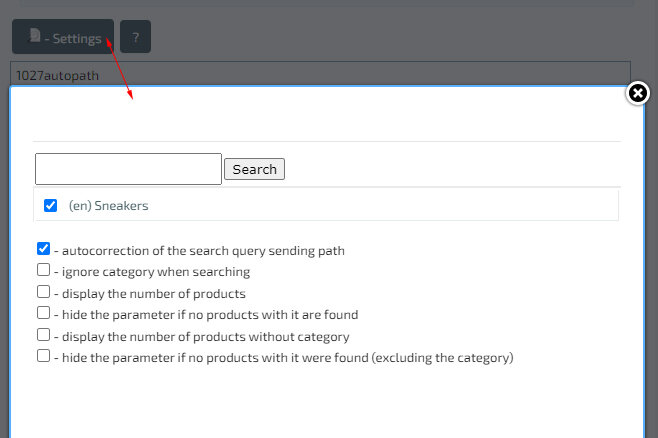Click 'ignore category when searching' label text
Viewport: 658px width, 438px height.
(155, 272)
